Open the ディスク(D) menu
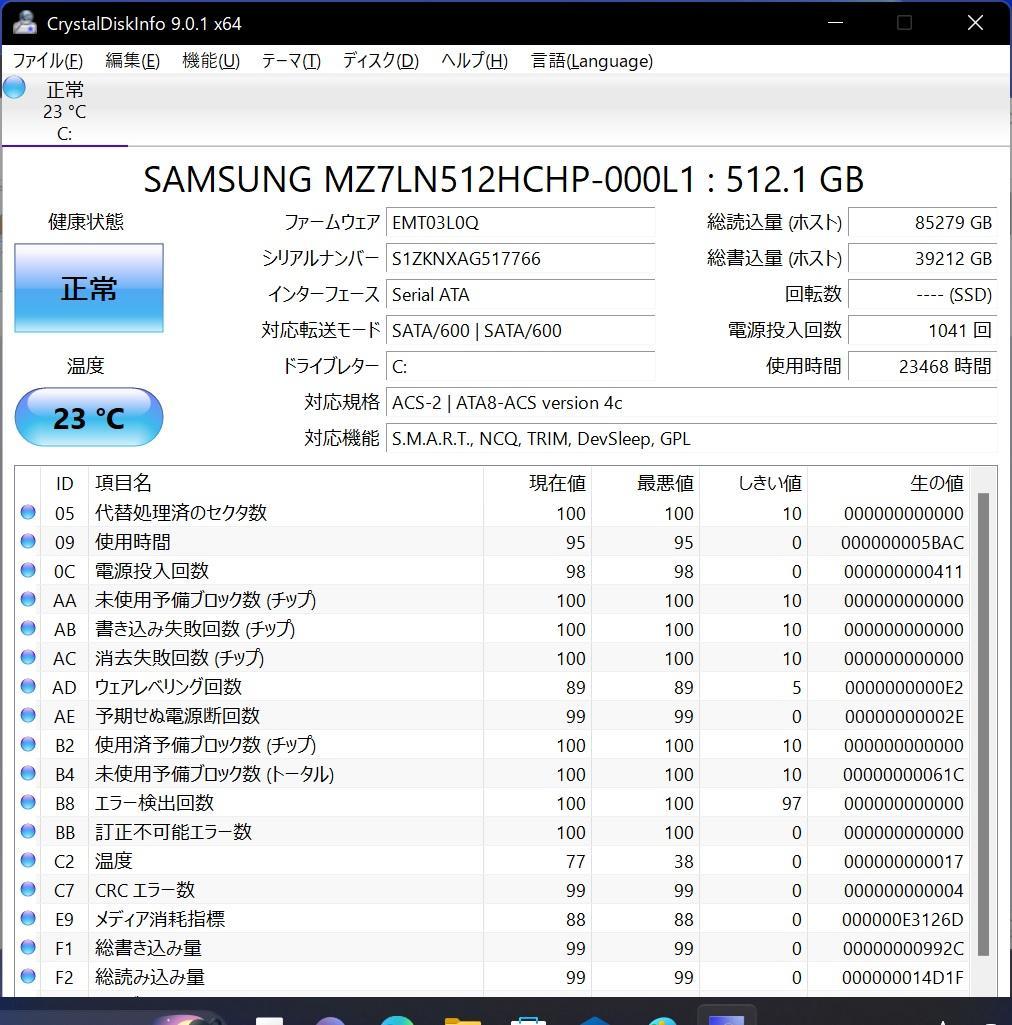 [x=380, y=61]
